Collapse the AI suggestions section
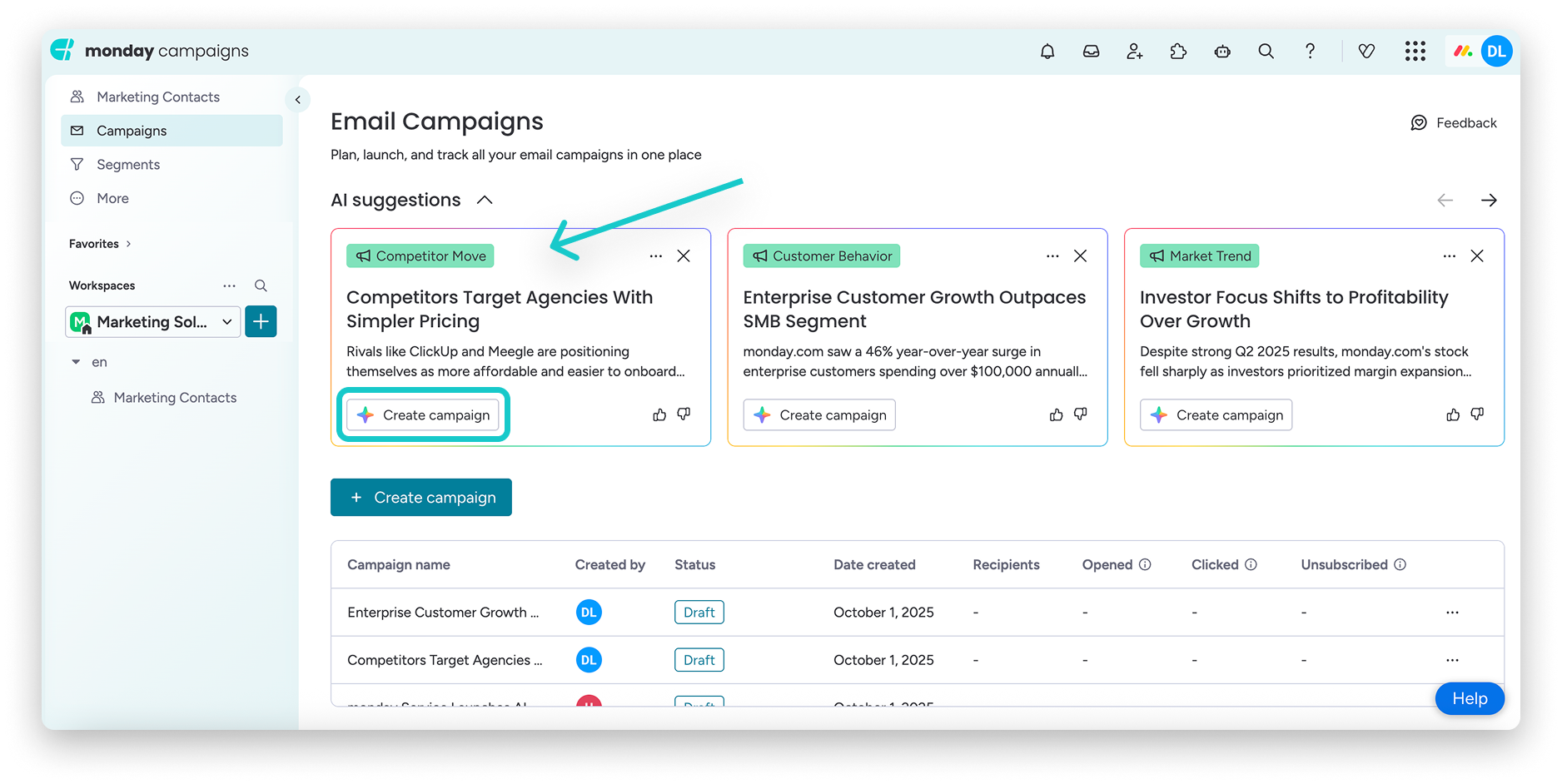The width and height of the screenshot is (1562, 784). pyautogui.click(x=485, y=201)
